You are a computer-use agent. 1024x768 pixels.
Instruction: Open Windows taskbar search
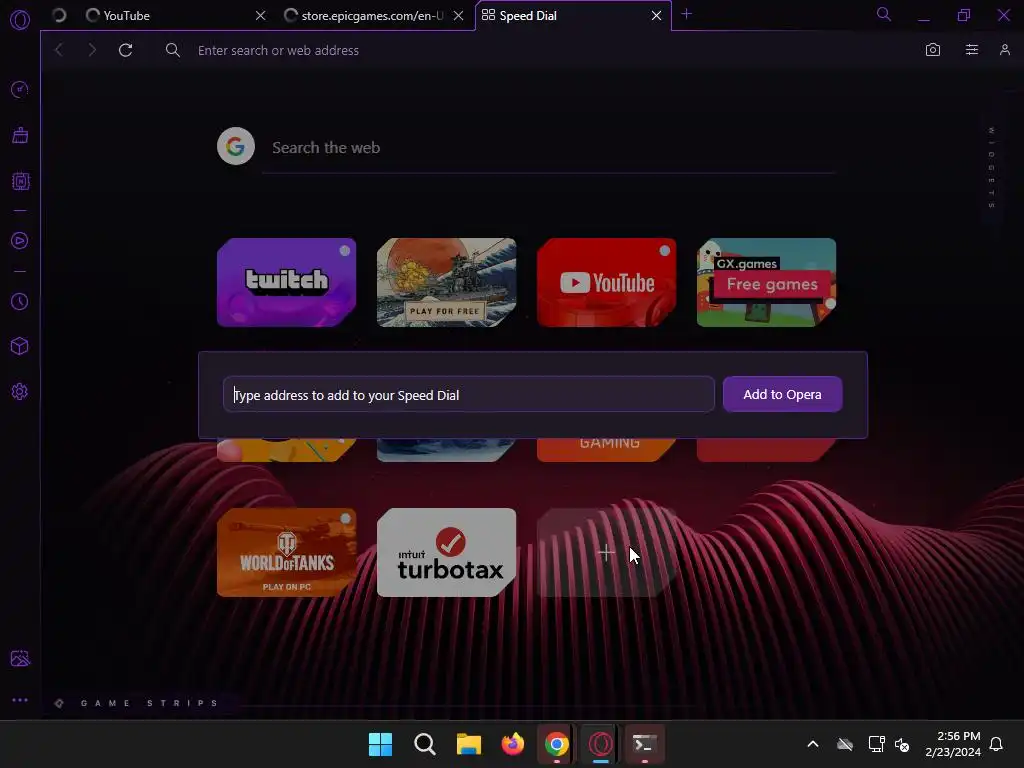coord(424,744)
